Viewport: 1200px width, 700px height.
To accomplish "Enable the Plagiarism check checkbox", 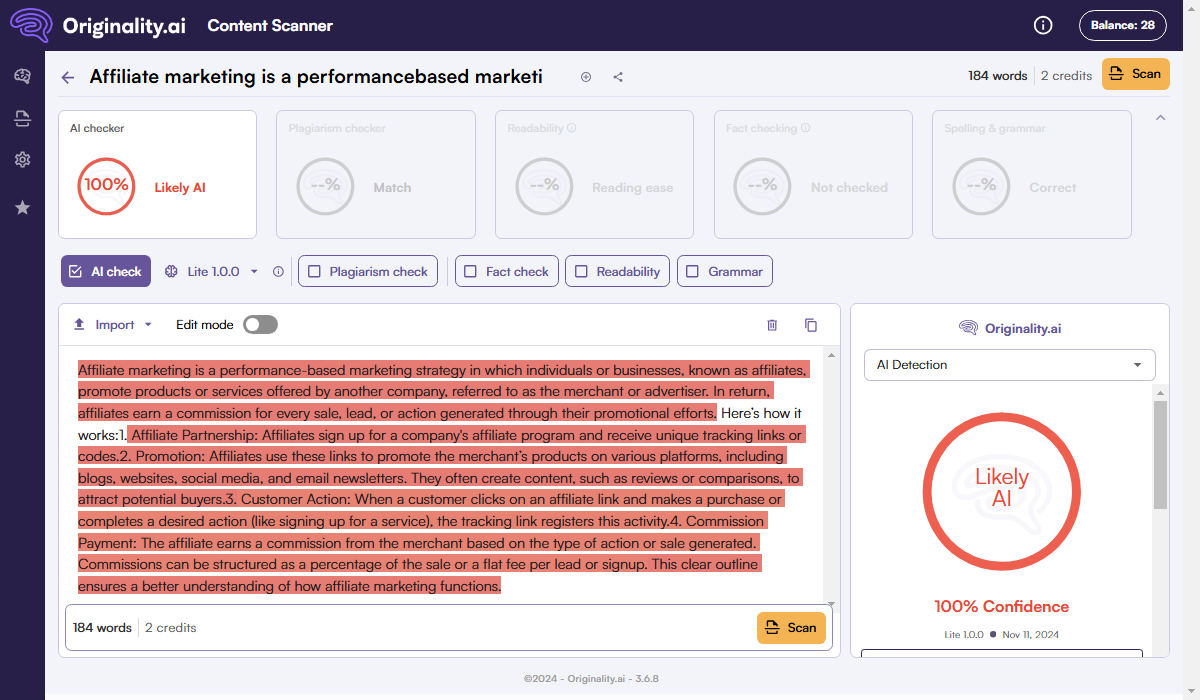I will (x=315, y=271).
